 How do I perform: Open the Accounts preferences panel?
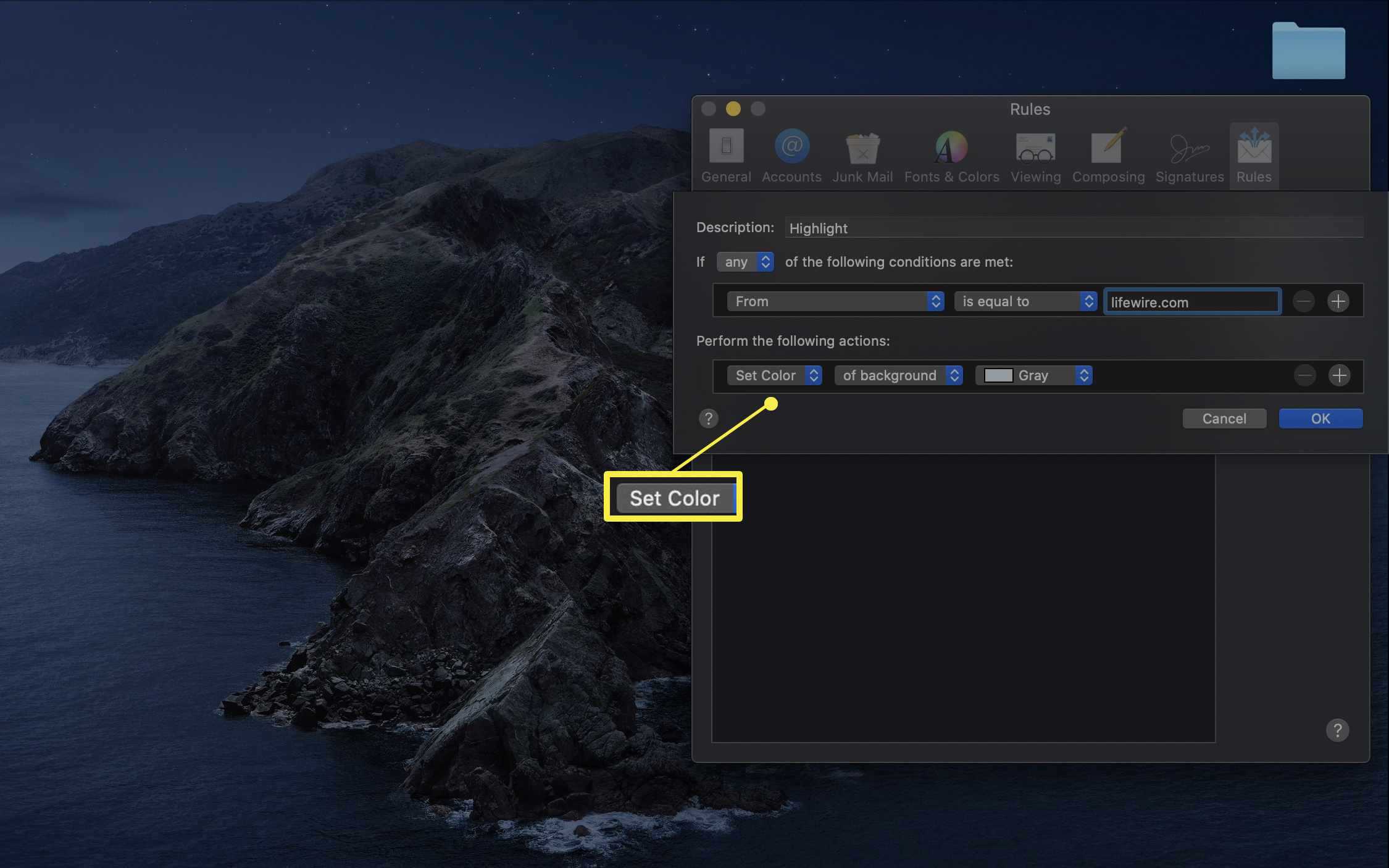(x=791, y=156)
